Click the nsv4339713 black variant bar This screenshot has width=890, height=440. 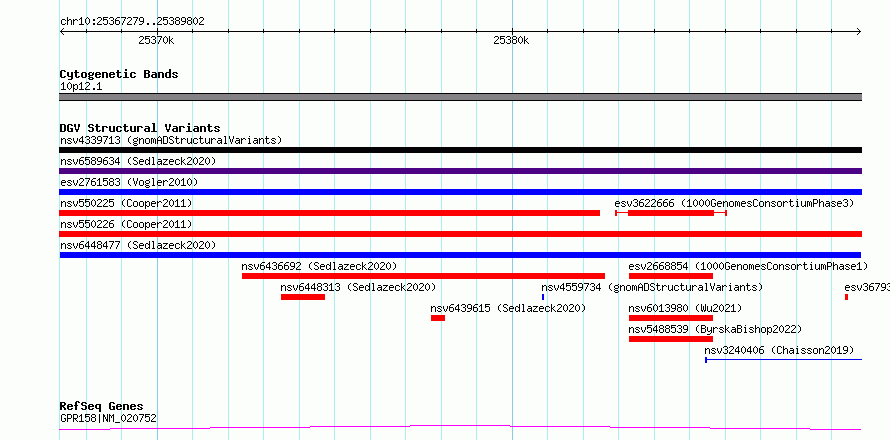coord(460,150)
